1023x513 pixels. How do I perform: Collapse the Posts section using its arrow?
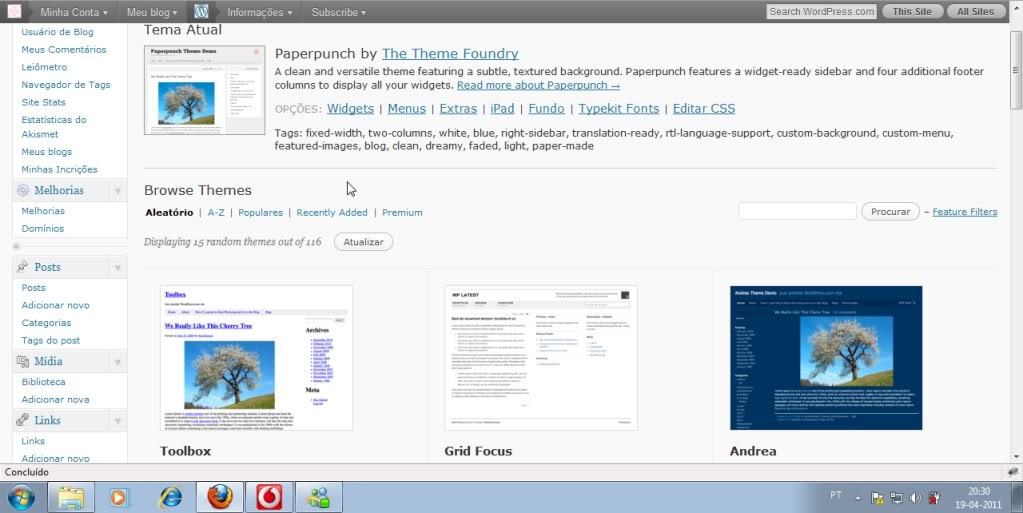click(118, 268)
